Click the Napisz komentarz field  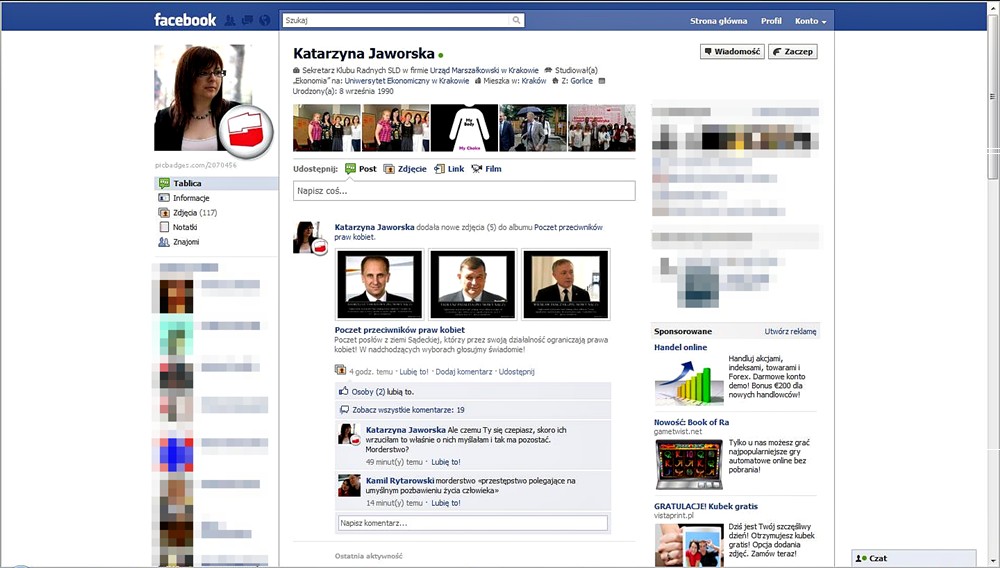tap(473, 523)
